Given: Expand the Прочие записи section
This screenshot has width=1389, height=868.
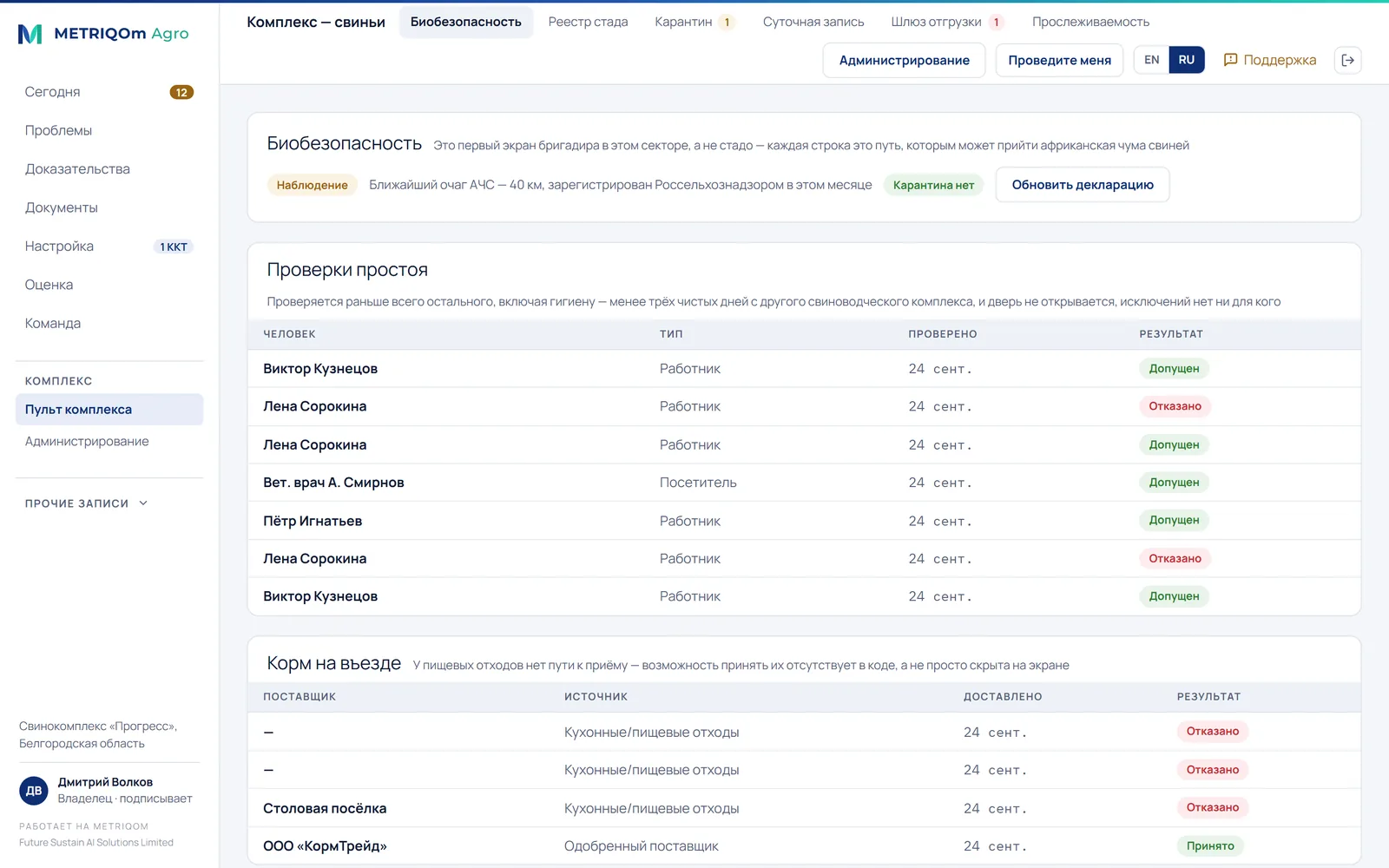Looking at the screenshot, I should coord(87,503).
